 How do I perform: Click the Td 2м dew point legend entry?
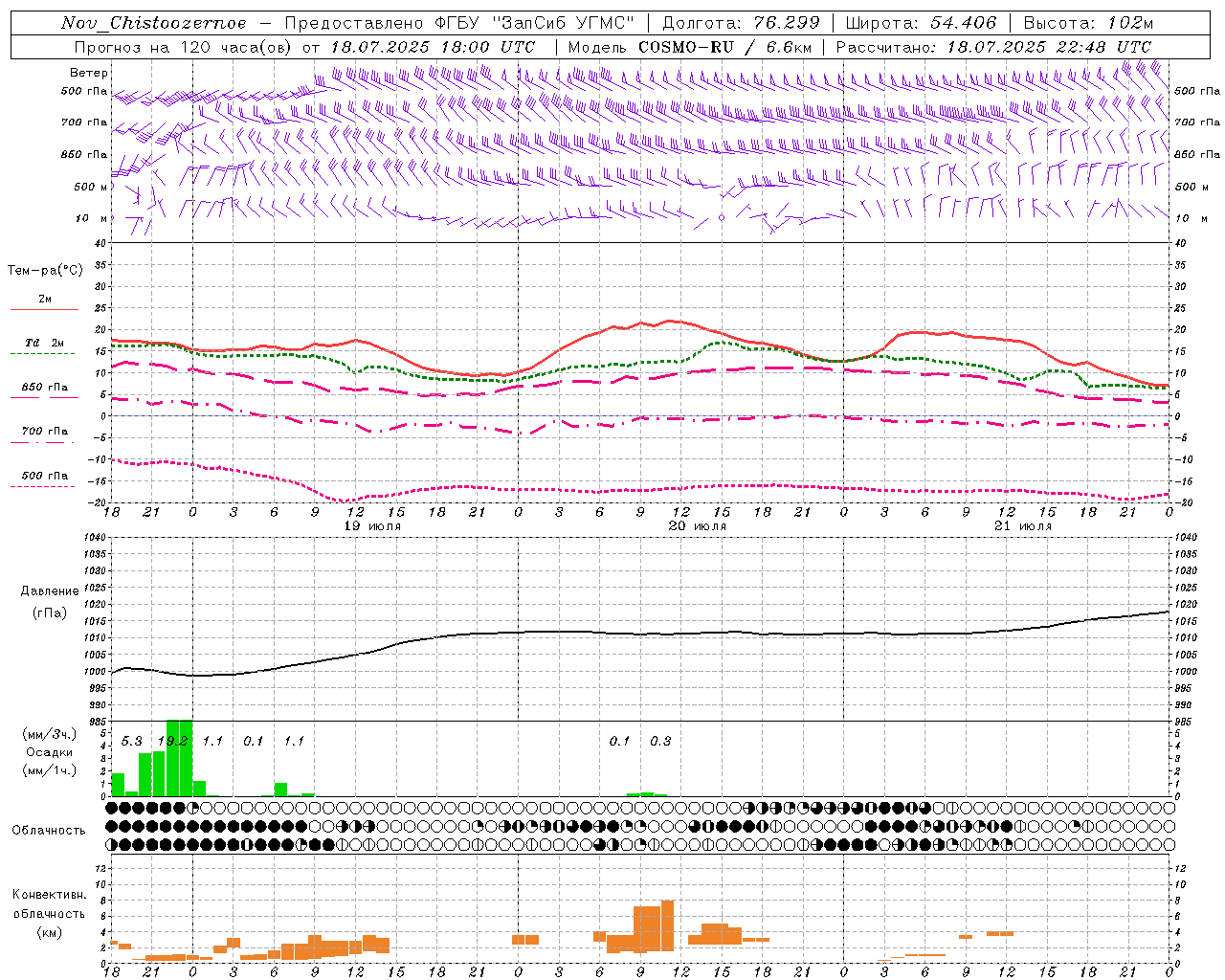tap(45, 343)
